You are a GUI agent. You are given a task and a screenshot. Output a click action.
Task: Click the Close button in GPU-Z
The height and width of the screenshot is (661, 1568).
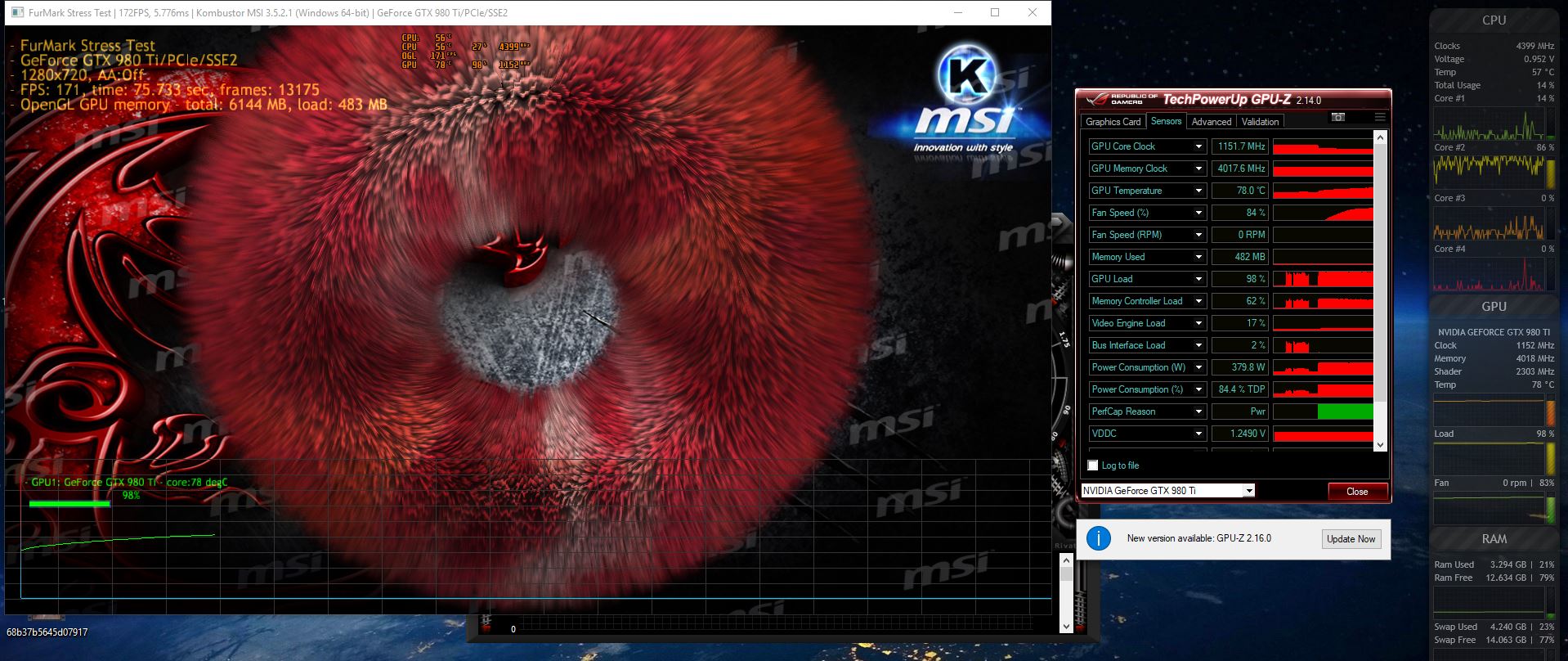pyautogui.click(x=1357, y=492)
